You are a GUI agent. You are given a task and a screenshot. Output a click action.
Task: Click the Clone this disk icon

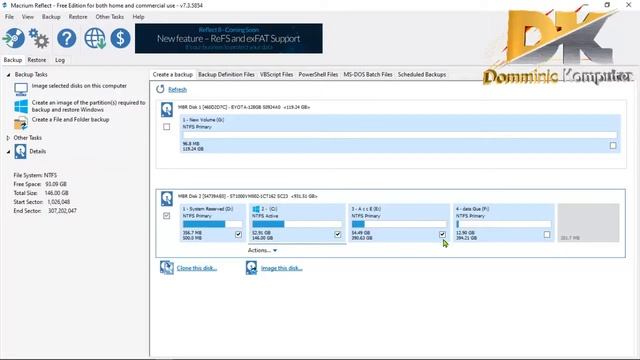coord(167,268)
